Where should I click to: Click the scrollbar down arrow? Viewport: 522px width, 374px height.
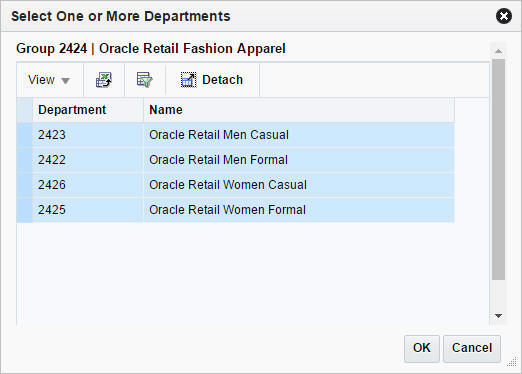click(498, 316)
